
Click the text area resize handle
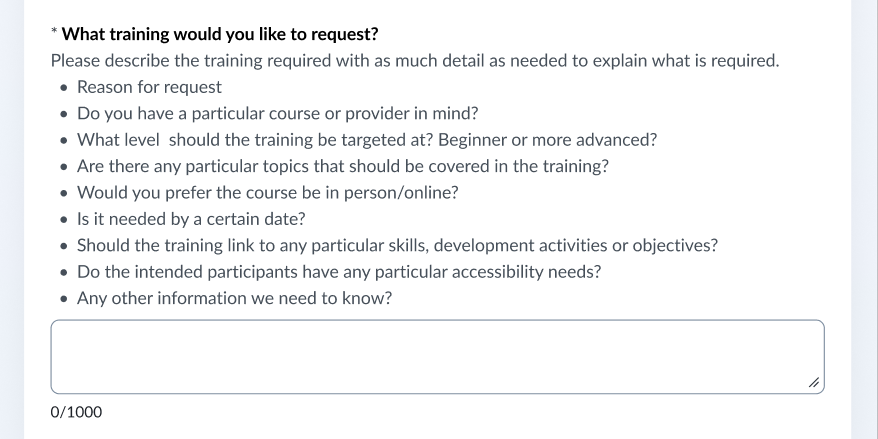pos(813,383)
